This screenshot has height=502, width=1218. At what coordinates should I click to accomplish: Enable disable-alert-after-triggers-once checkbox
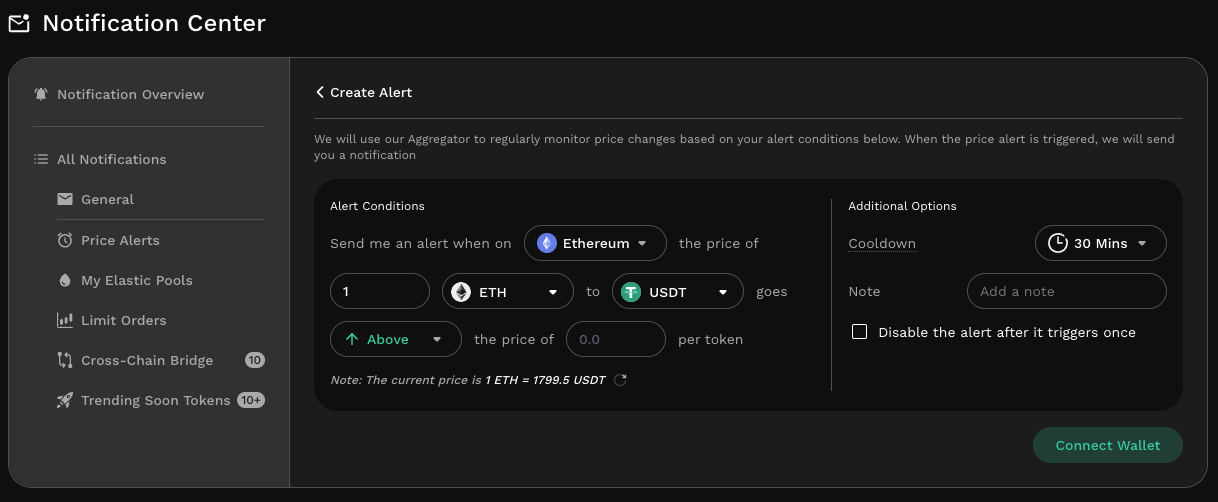pyautogui.click(x=859, y=332)
